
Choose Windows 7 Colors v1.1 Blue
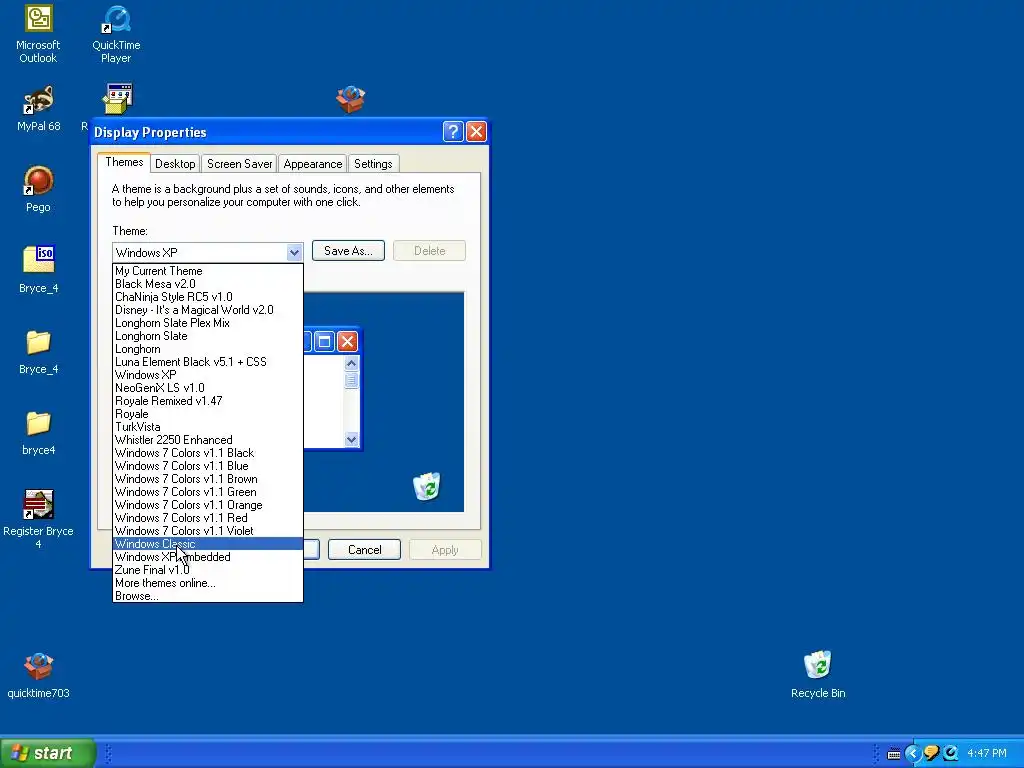tap(208, 466)
